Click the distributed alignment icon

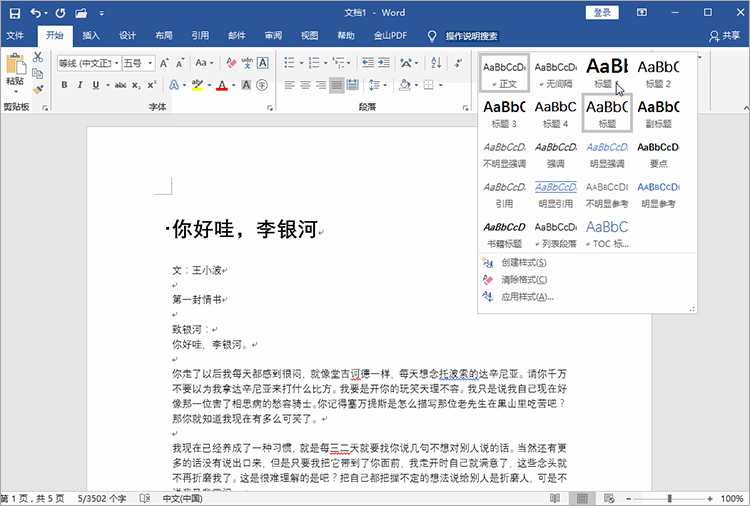(353, 85)
